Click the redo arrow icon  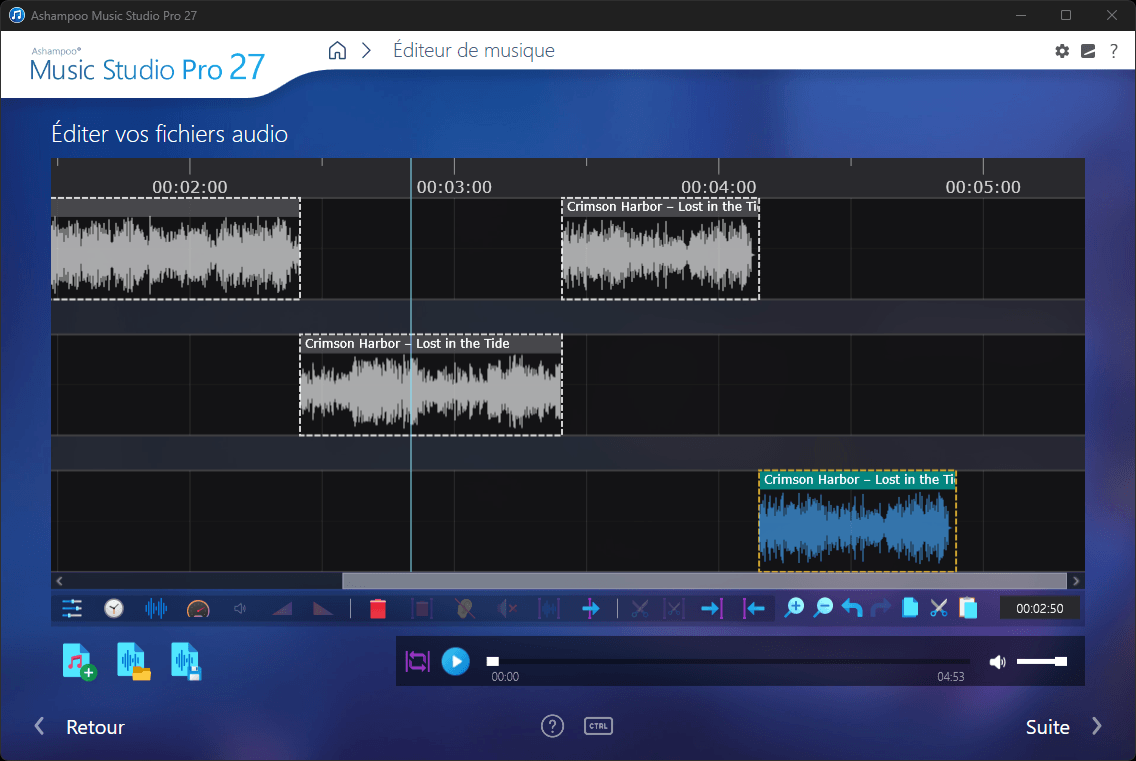click(881, 608)
